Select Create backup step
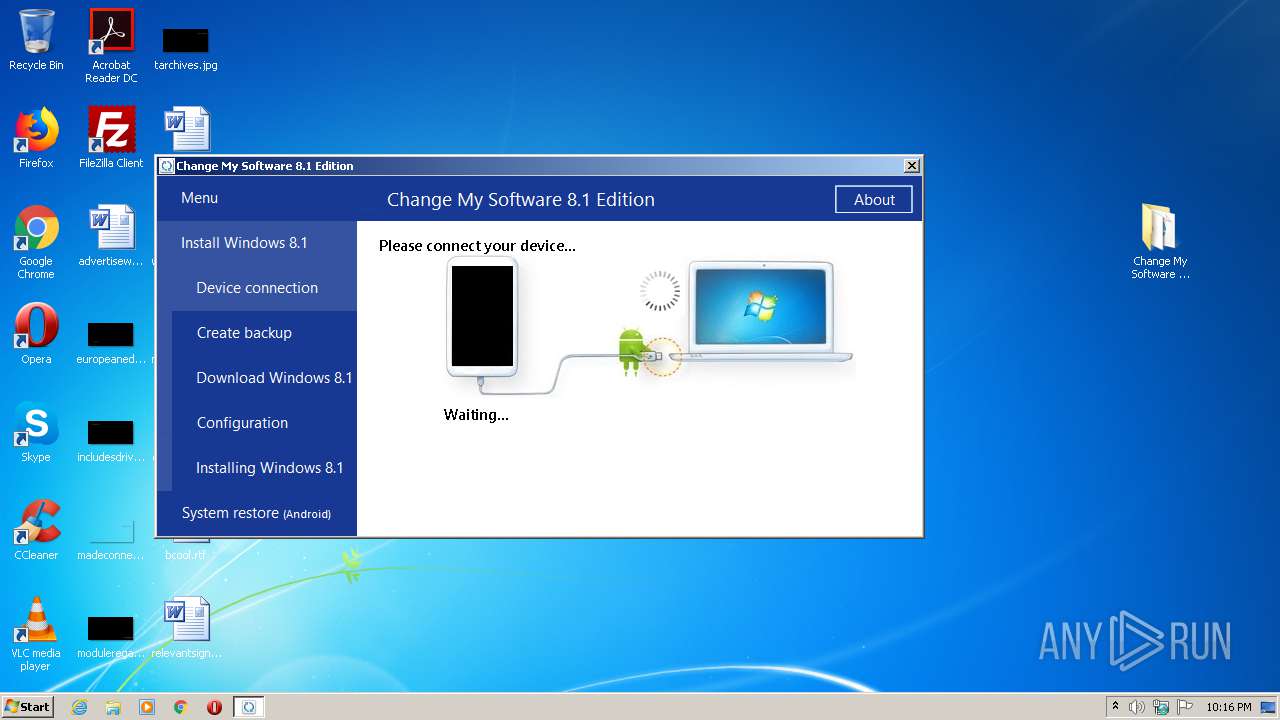This screenshot has height=720, width=1280. pyautogui.click(x=264, y=333)
